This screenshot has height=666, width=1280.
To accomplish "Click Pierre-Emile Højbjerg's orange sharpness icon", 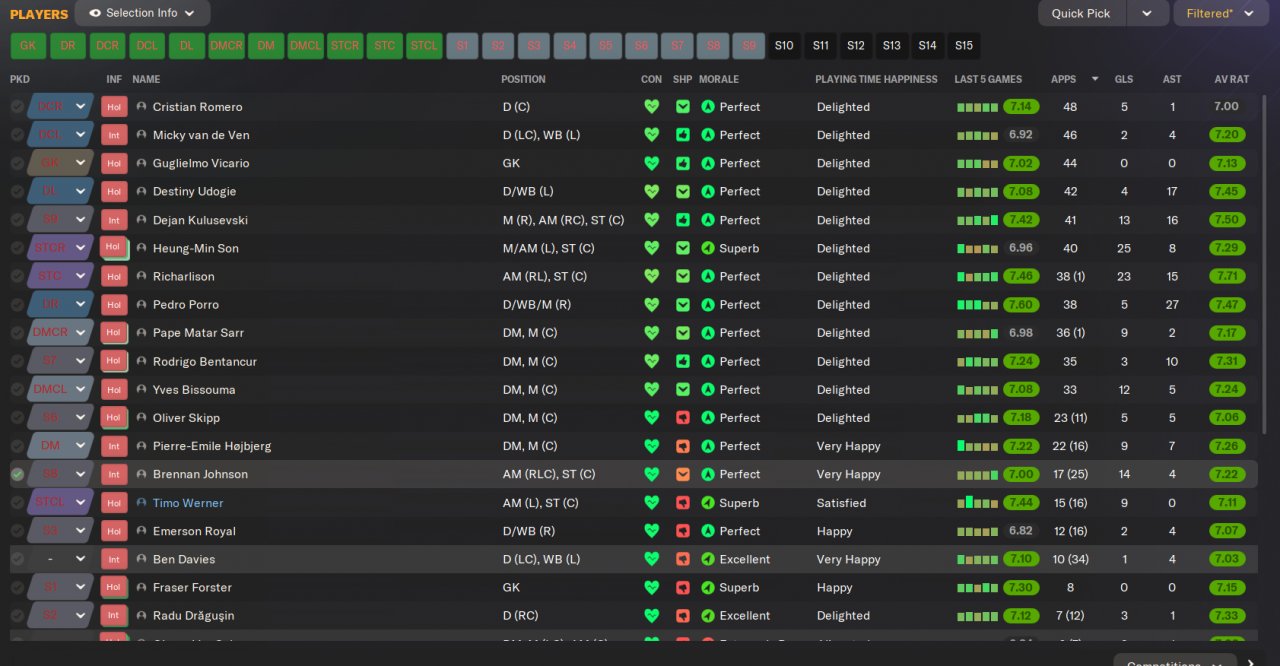I will (x=683, y=446).
